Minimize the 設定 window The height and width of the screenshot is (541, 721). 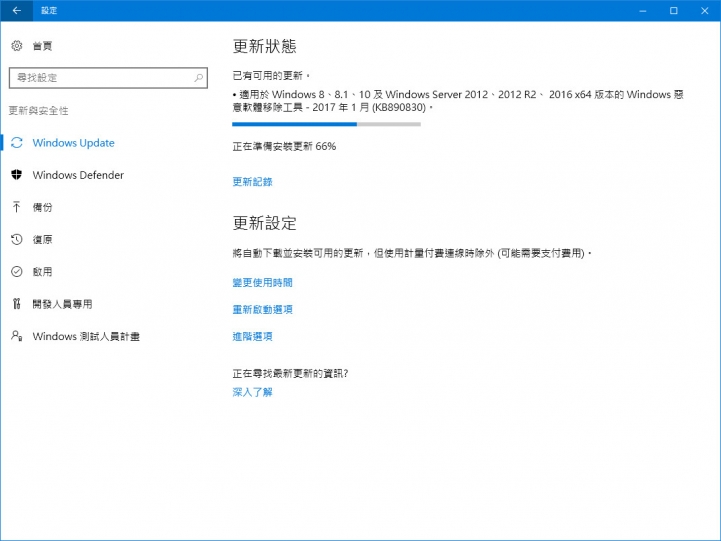(x=643, y=11)
